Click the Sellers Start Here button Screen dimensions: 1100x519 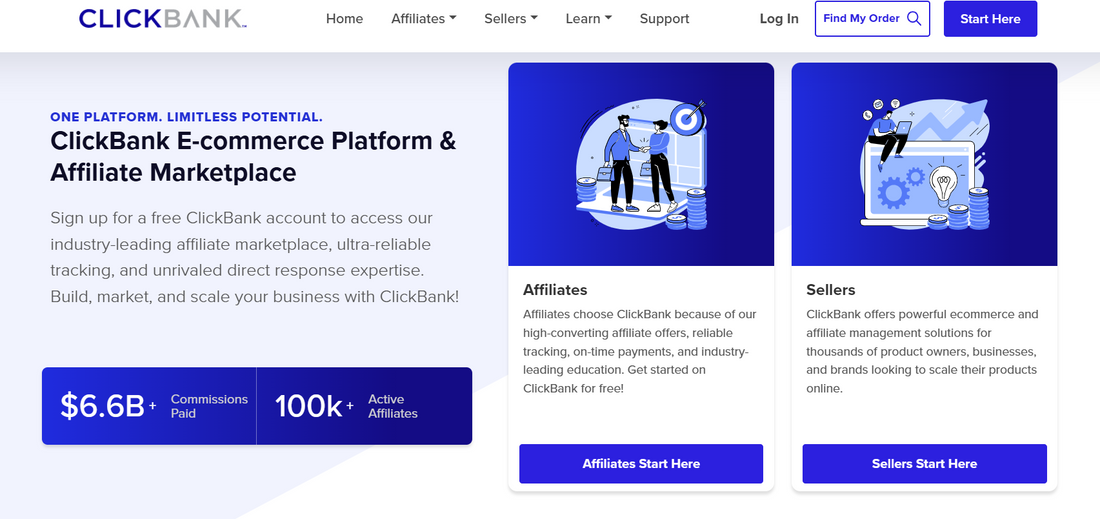(x=924, y=464)
